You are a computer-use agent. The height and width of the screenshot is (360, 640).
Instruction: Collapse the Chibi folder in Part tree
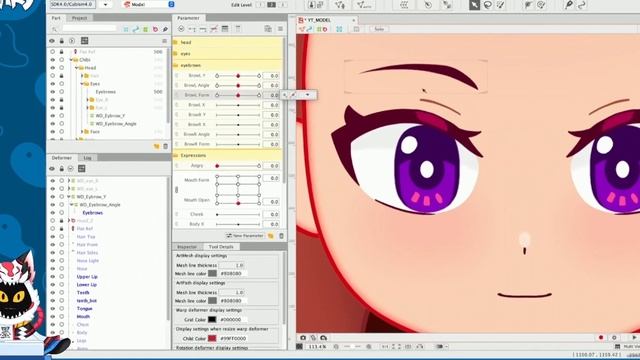coord(71,60)
